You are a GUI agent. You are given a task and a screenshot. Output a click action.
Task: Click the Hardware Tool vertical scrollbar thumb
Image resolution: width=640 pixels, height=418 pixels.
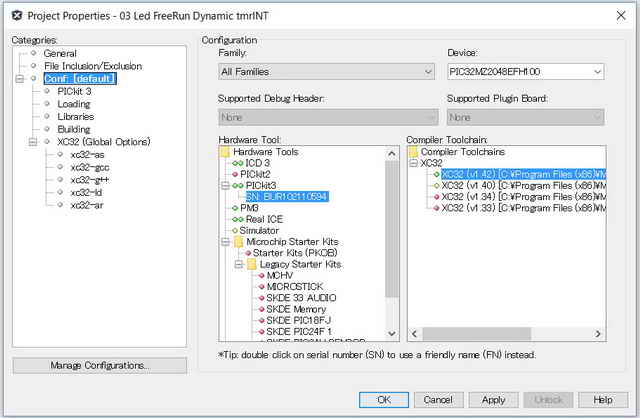click(x=392, y=229)
